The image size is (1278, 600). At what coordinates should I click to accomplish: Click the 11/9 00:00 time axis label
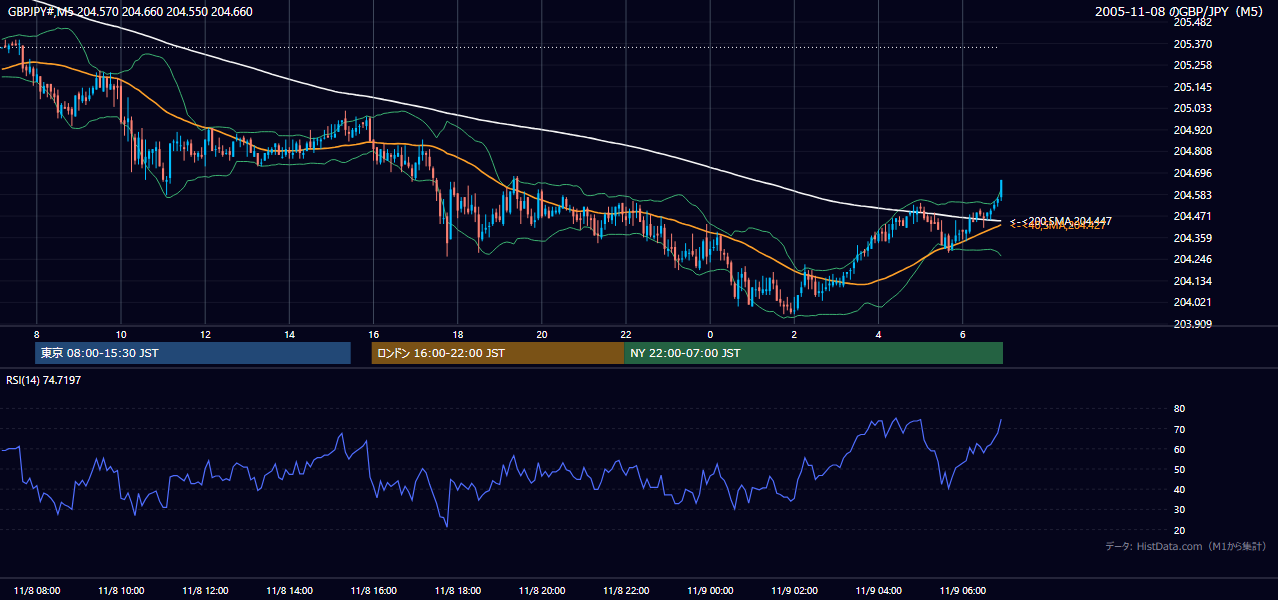(x=710, y=590)
